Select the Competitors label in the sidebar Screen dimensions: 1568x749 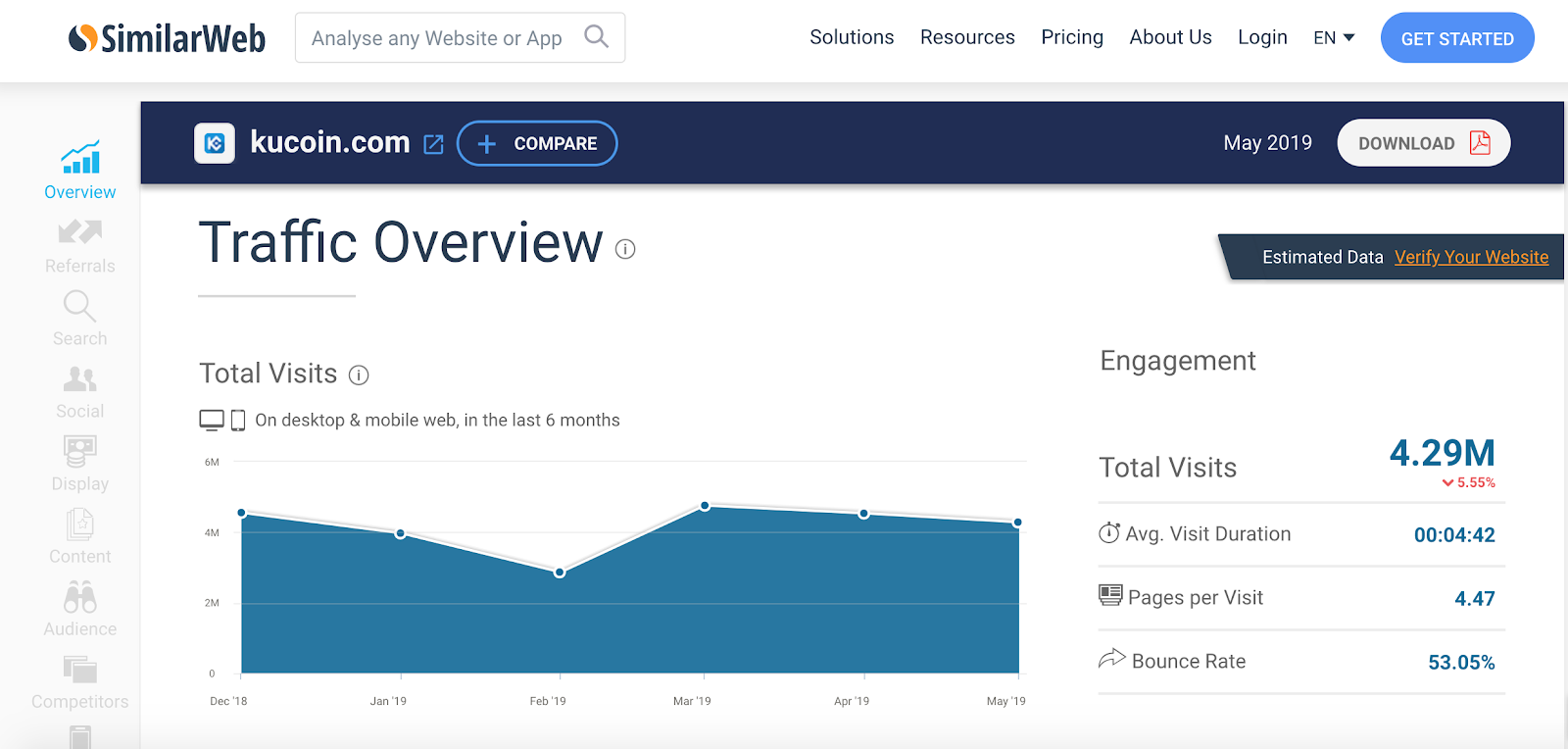80,701
